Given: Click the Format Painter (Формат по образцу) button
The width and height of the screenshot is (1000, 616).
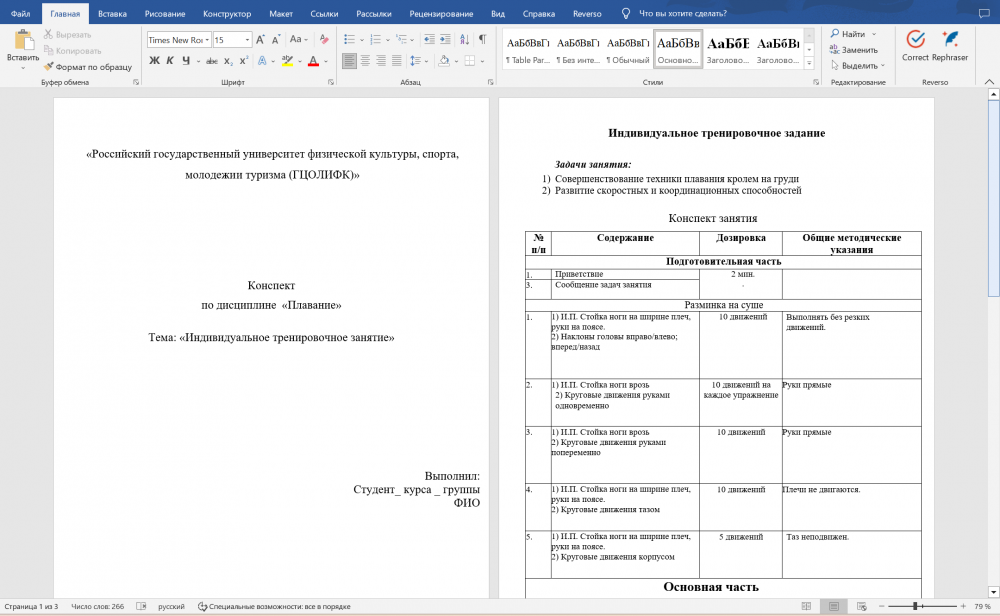Looking at the screenshot, I should [87, 66].
